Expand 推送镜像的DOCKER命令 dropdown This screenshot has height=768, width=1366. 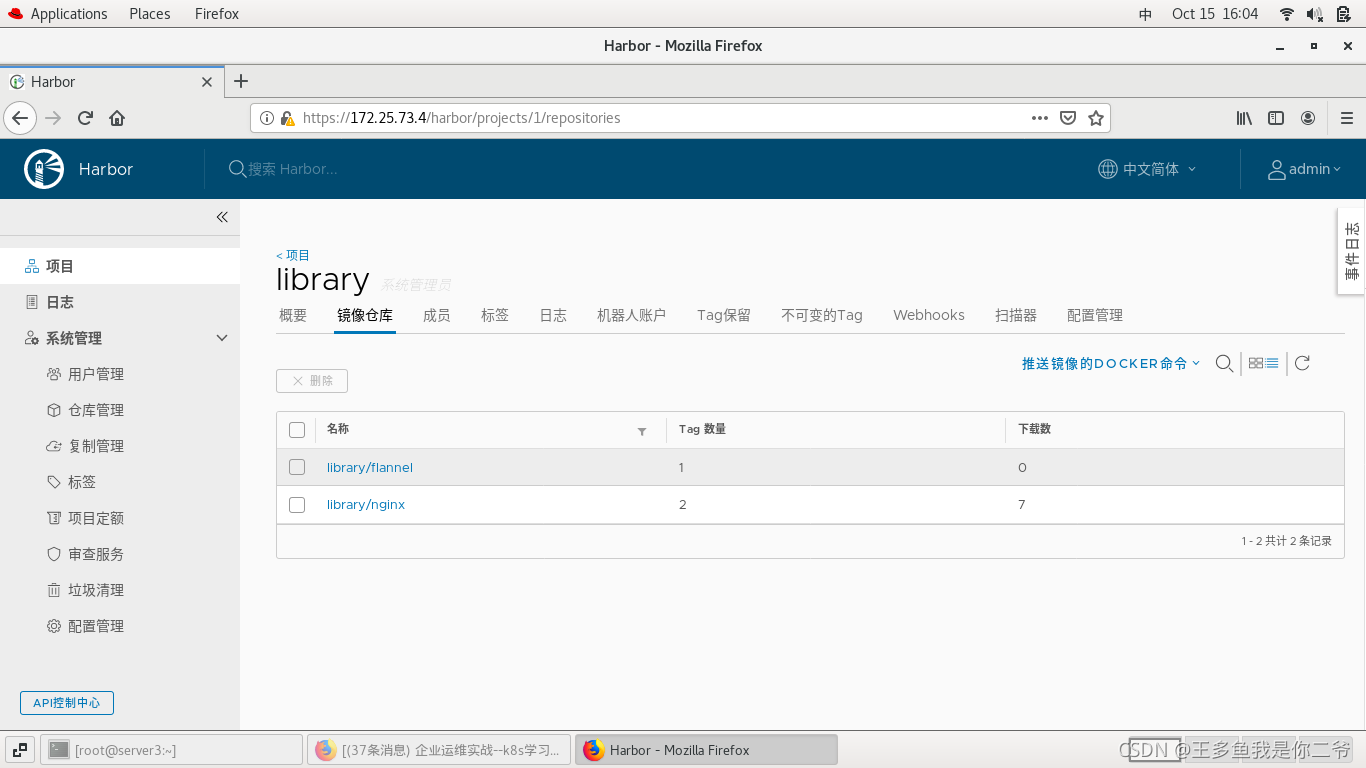pos(1110,363)
